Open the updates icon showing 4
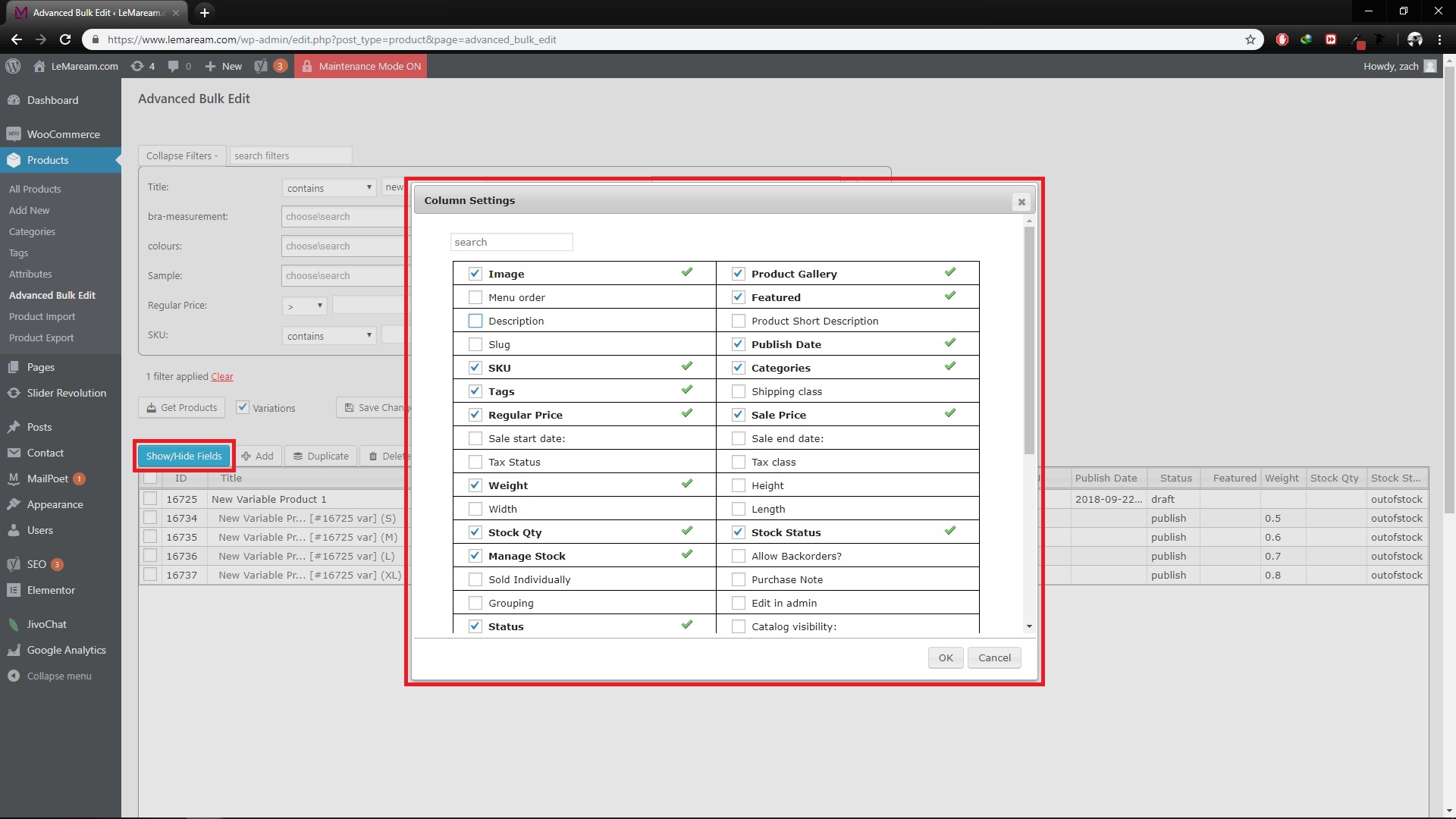Screen dimensions: 1456x819 click(x=137, y=66)
